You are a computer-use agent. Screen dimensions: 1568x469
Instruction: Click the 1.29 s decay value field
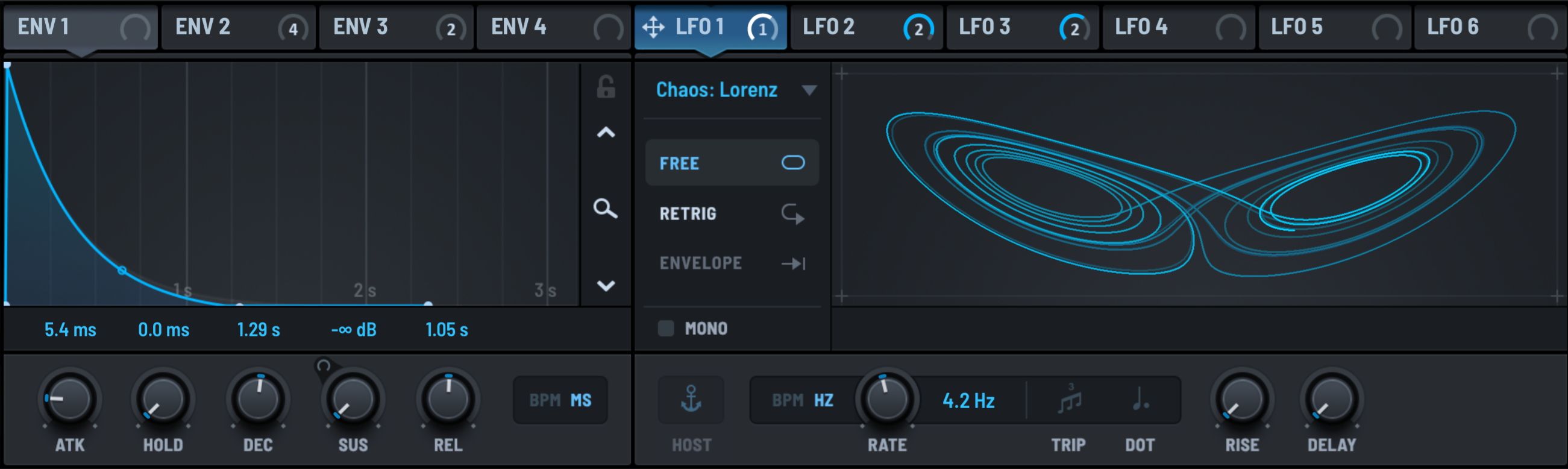click(258, 330)
